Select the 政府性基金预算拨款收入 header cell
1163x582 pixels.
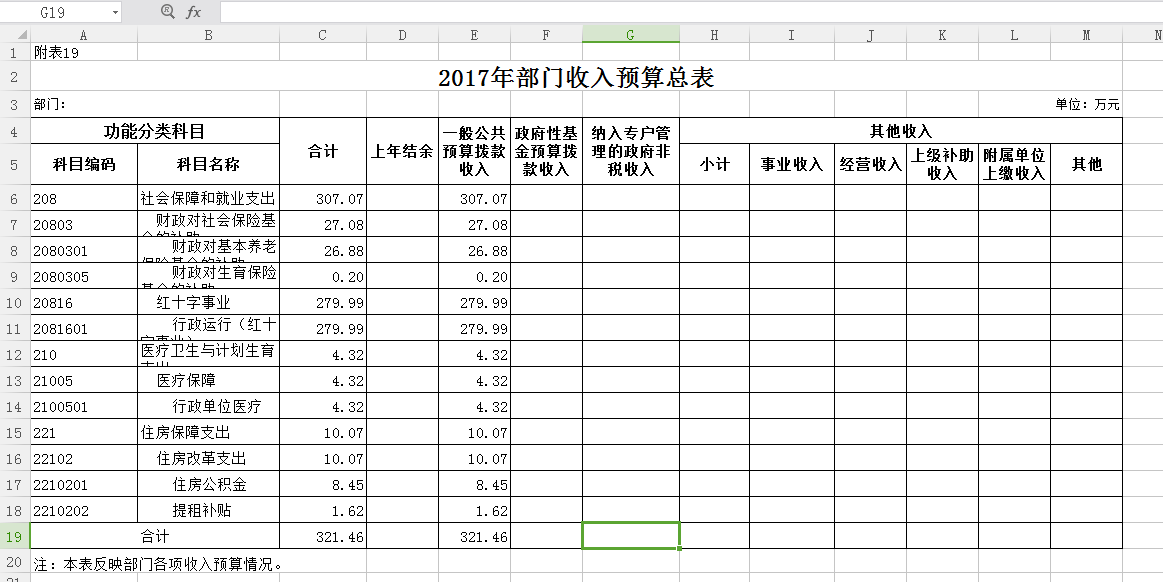546,151
